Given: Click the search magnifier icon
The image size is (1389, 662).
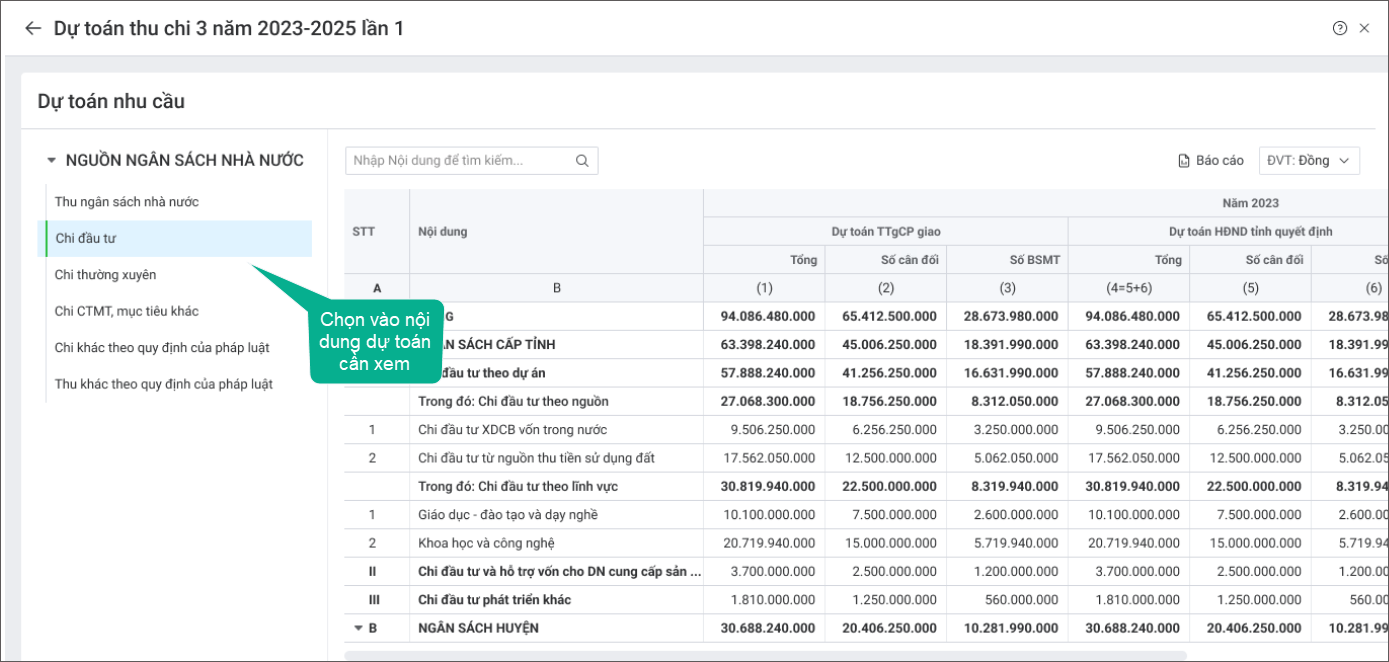Looking at the screenshot, I should point(582,161).
